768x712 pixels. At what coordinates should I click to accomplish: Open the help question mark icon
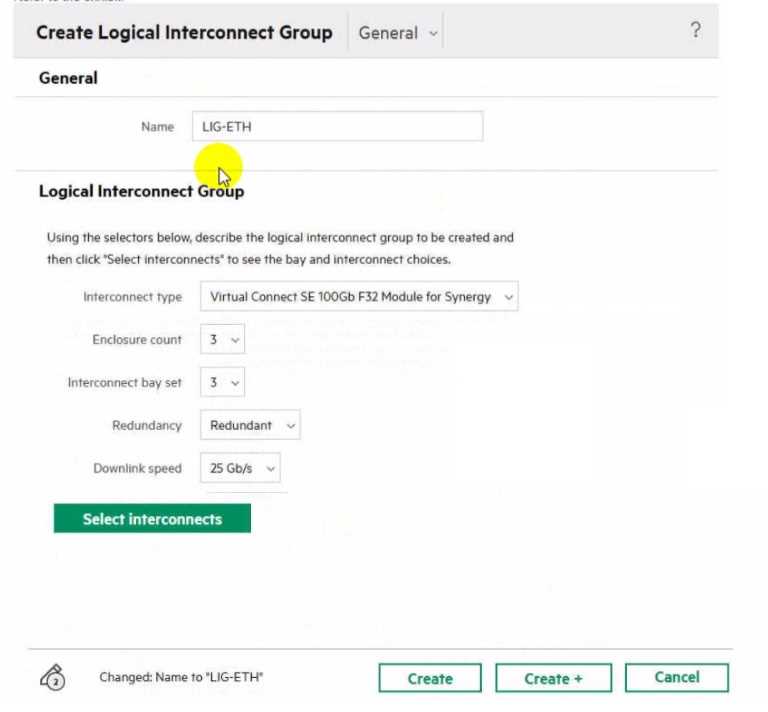coord(696,31)
